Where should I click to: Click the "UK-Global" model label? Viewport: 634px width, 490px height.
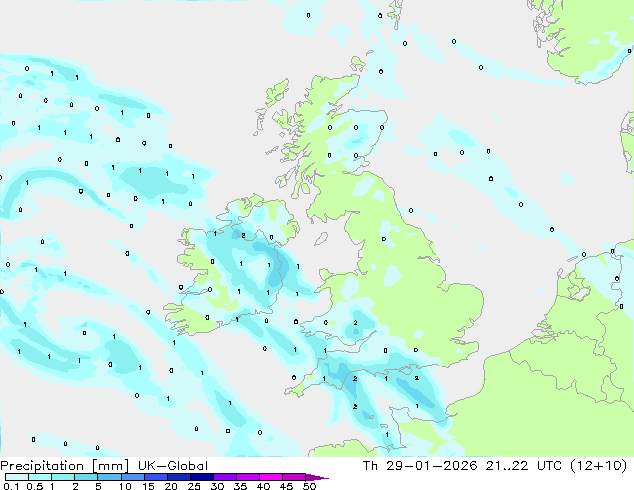(x=173, y=466)
